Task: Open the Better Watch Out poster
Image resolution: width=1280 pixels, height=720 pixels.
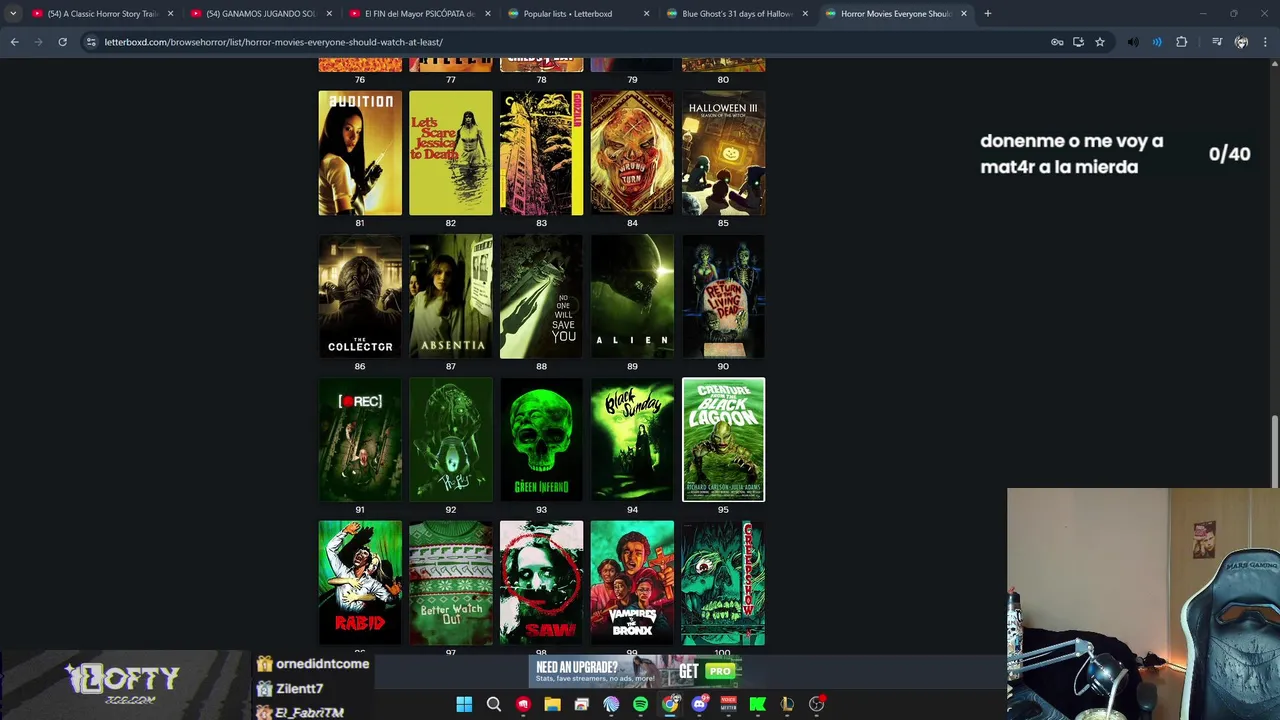Action: 451,582
